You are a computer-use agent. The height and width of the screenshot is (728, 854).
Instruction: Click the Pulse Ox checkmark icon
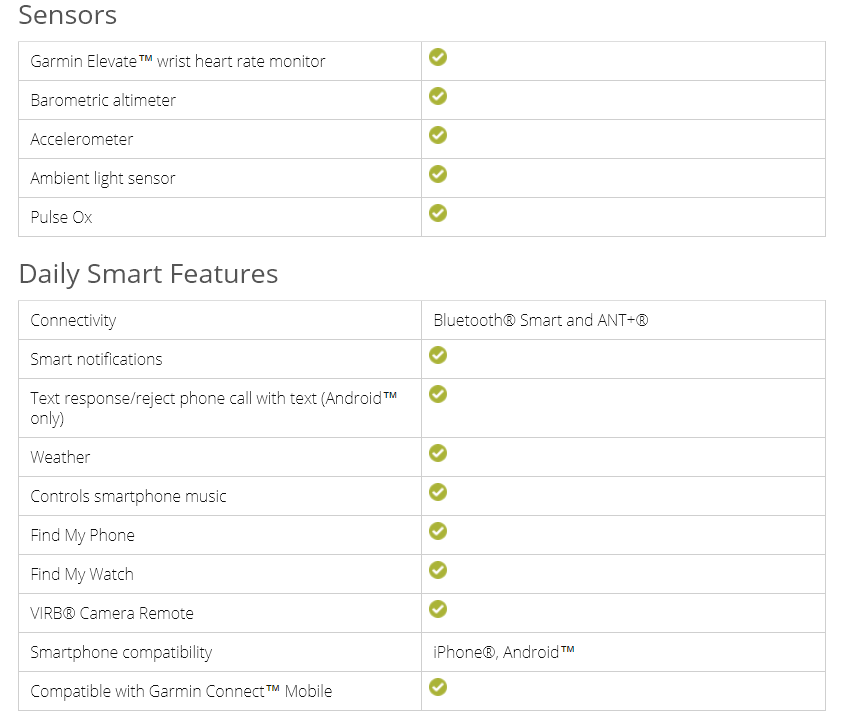(438, 213)
